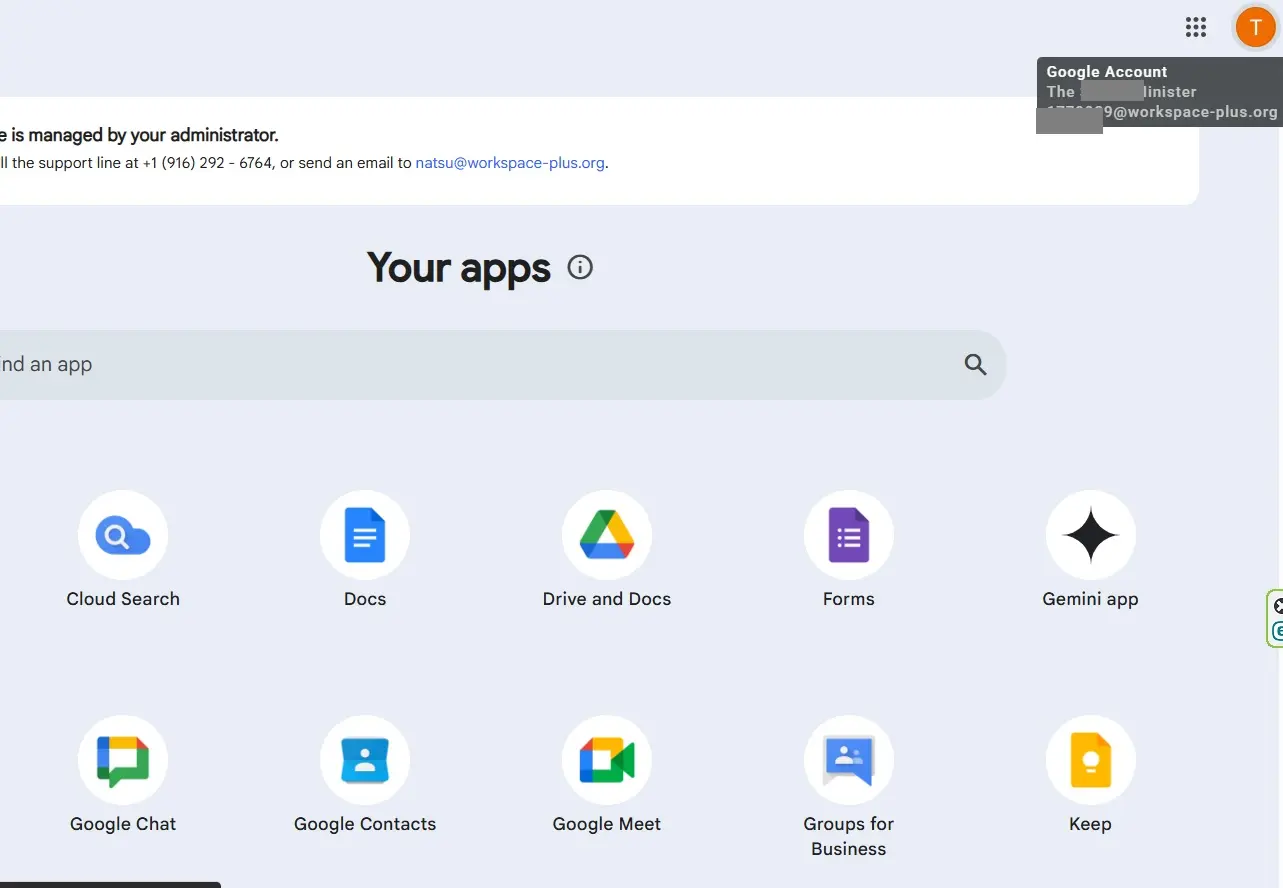Launch the Docs app icon
Image resolution: width=1283 pixels, height=888 pixels.
click(x=365, y=535)
